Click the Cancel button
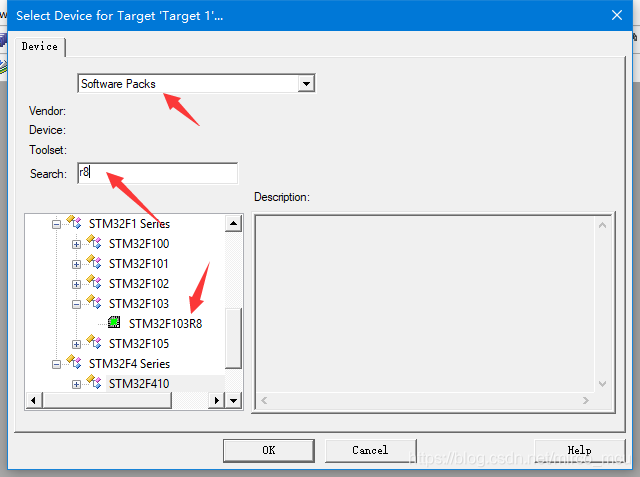Screen dimensions: 640x477 tap(370, 450)
